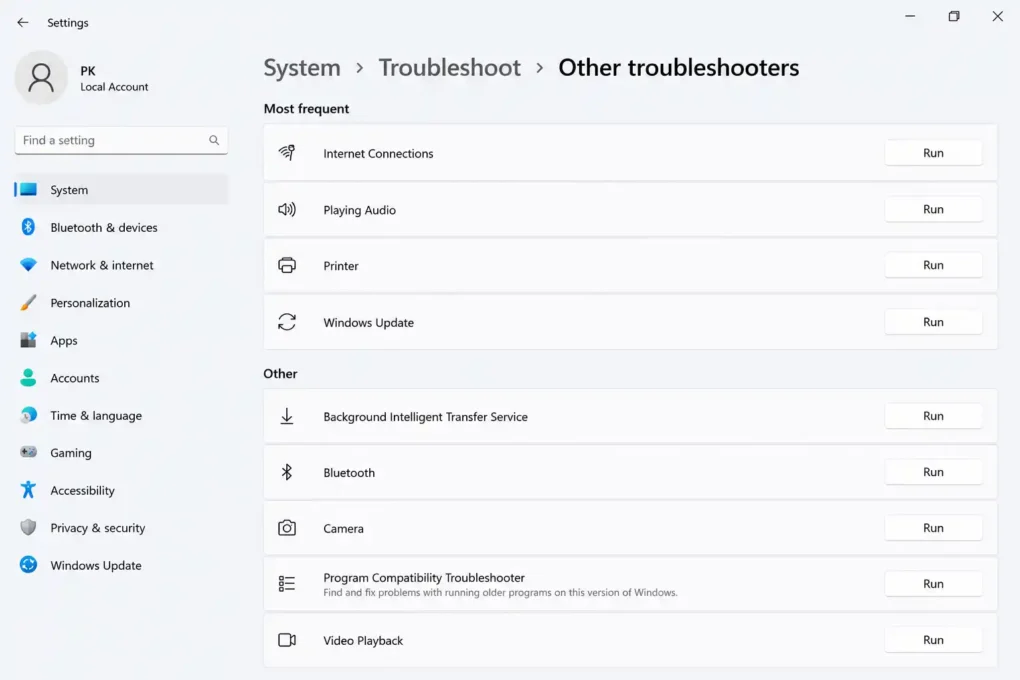1020x680 pixels.
Task: Click the 'Playing Audio' label
Action: click(359, 210)
